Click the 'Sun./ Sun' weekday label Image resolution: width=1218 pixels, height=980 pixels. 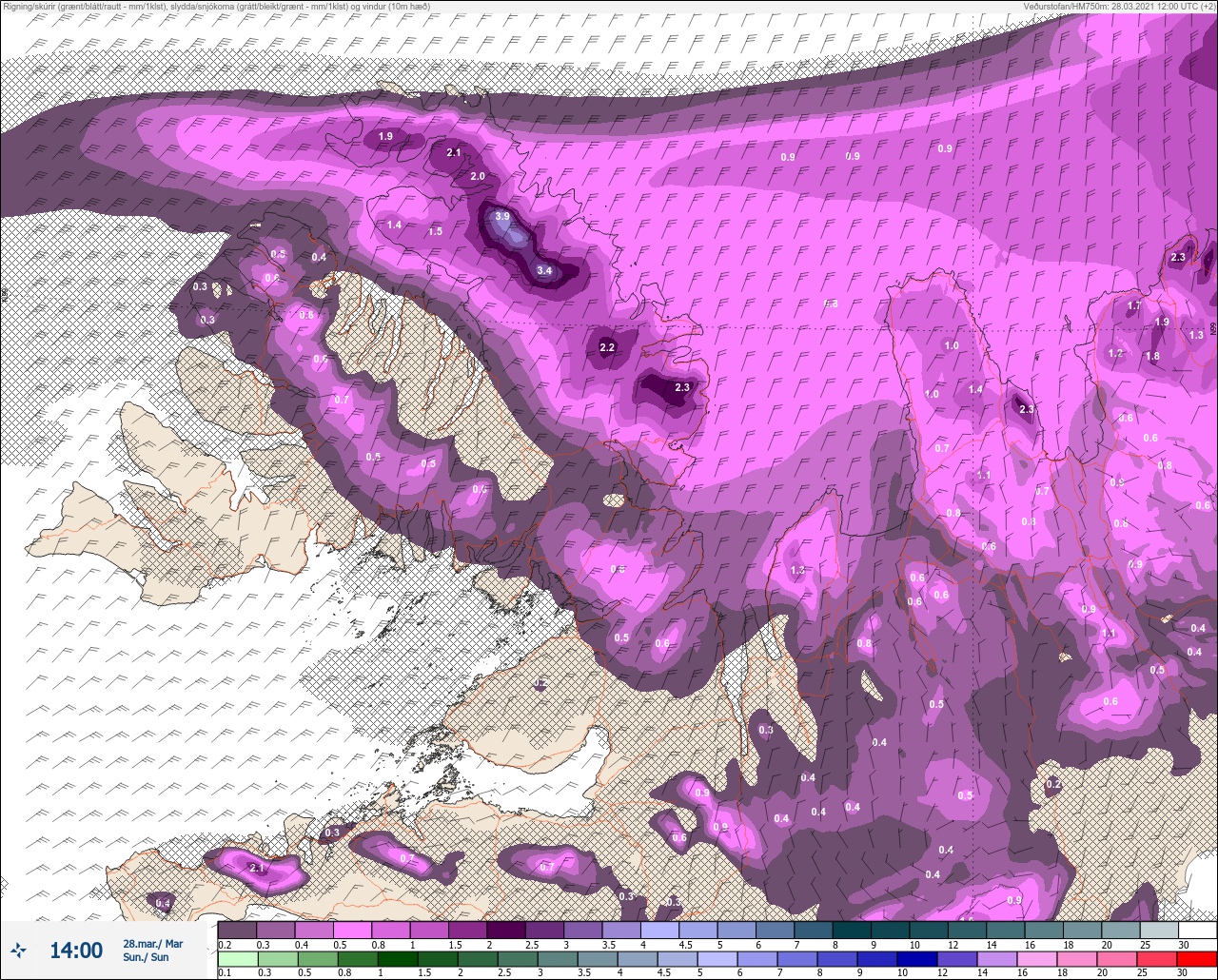click(x=146, y=957)
